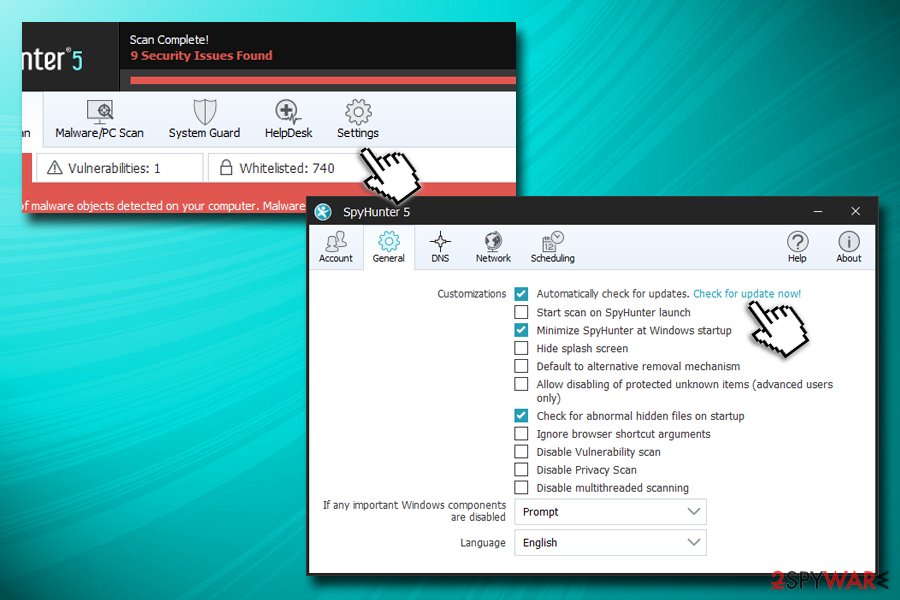Click the Whitelisted padlock icon
This screenshot has height=600, width=900.
[x=226, y=168]
